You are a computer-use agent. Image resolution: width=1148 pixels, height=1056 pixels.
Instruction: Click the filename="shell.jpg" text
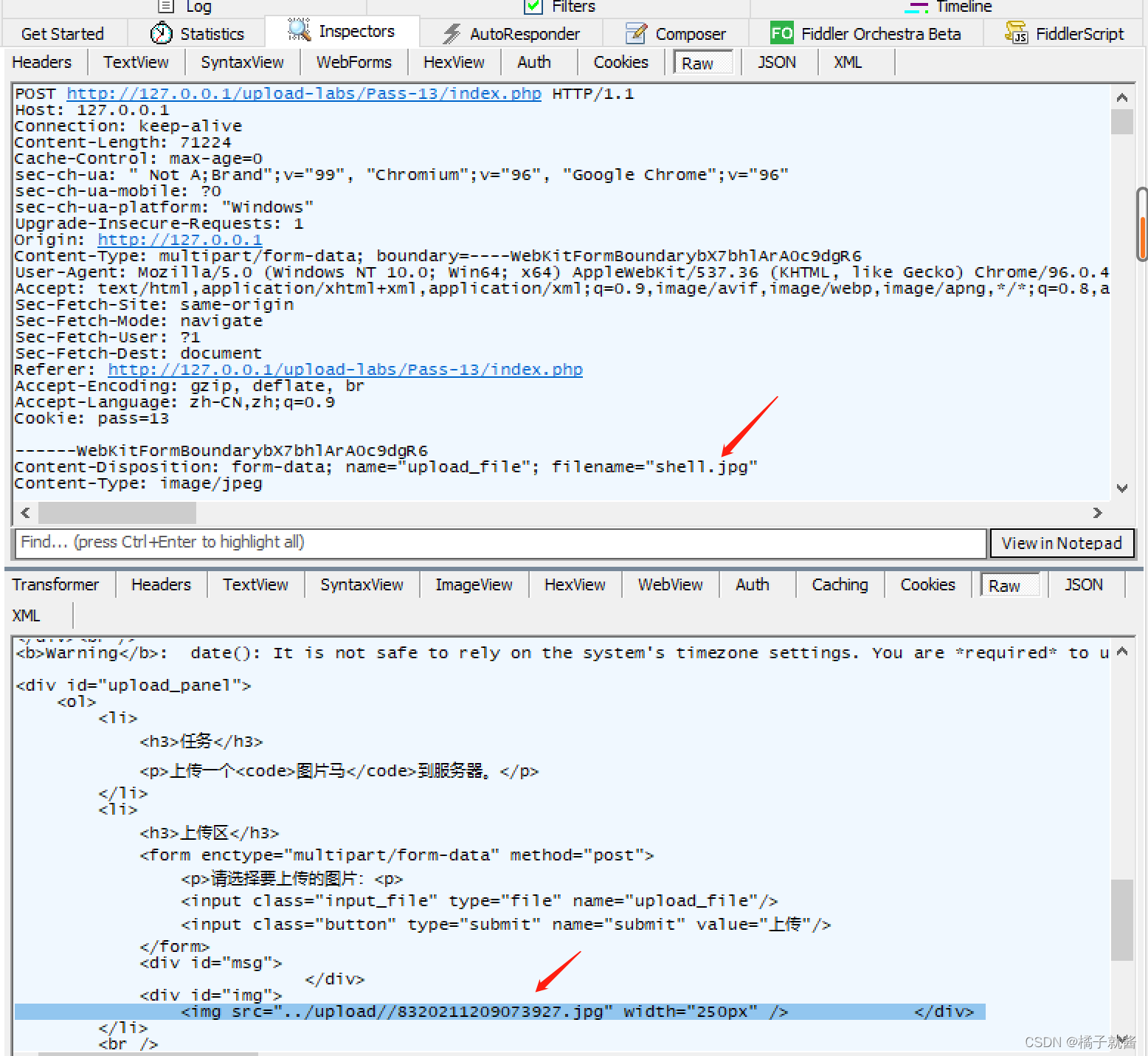click(654, 467)
